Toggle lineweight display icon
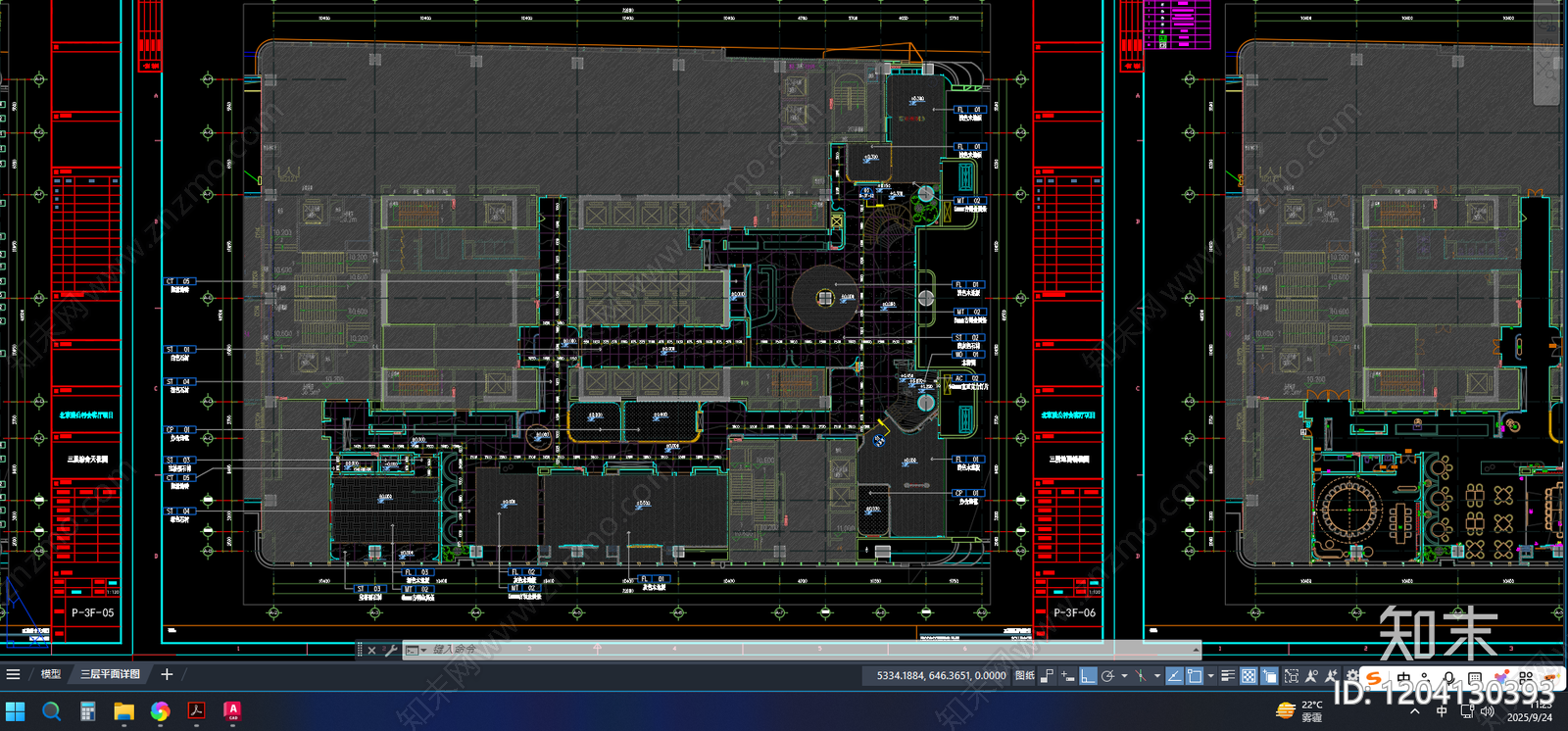Image resolution: width=1568 pixels, height=731 pixels. tap(1228, 676)
